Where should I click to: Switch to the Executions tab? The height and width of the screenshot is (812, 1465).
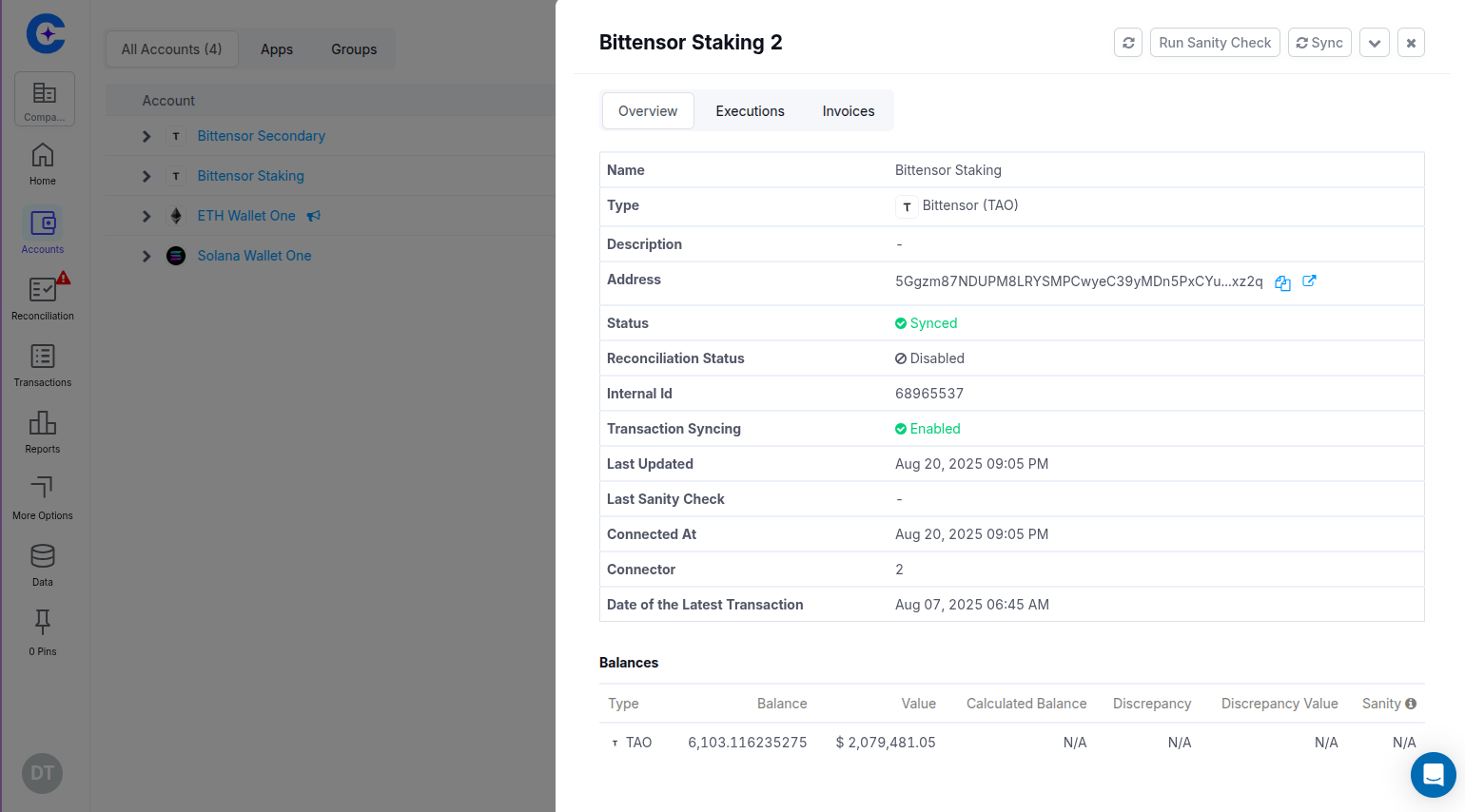coord(751,111)
